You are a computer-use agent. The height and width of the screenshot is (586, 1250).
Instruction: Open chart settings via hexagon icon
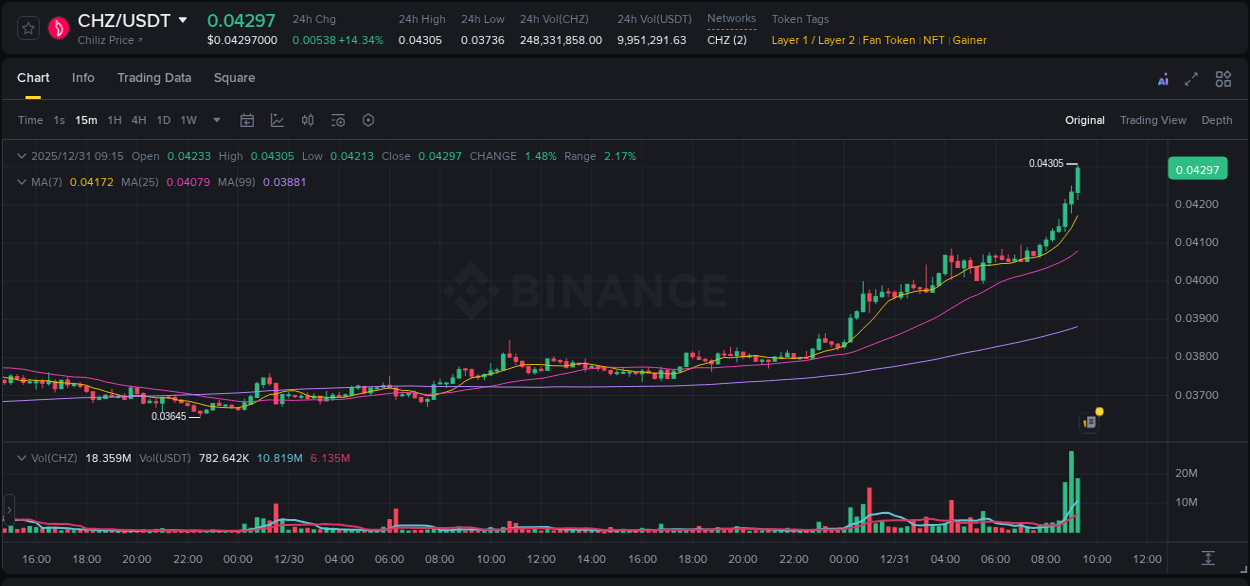click(x=368, y=120)
